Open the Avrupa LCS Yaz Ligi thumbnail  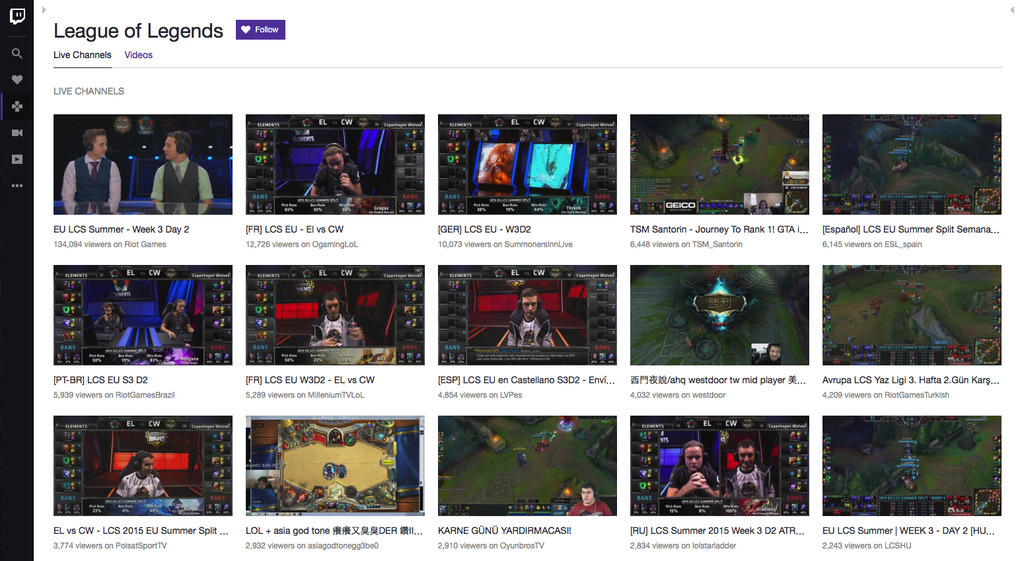(x=912, y=315)
